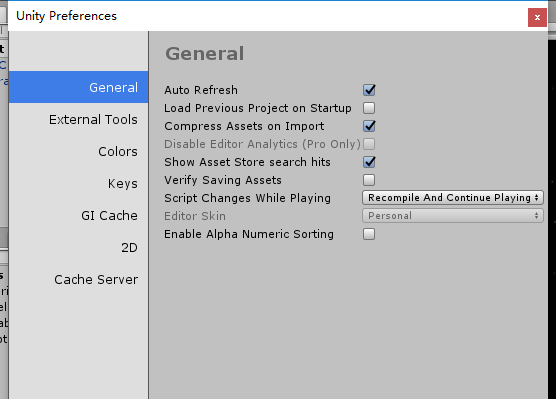The width and height of the screenshot is (556, 399).
Task: Click the Auto Refresh label
Action: click(201, 90)
